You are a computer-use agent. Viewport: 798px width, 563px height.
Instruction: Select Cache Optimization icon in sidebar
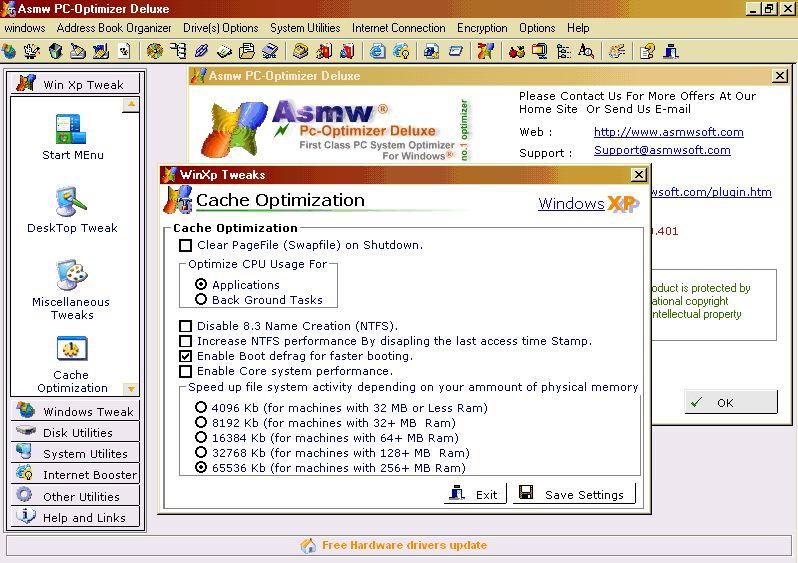(72, 364)
